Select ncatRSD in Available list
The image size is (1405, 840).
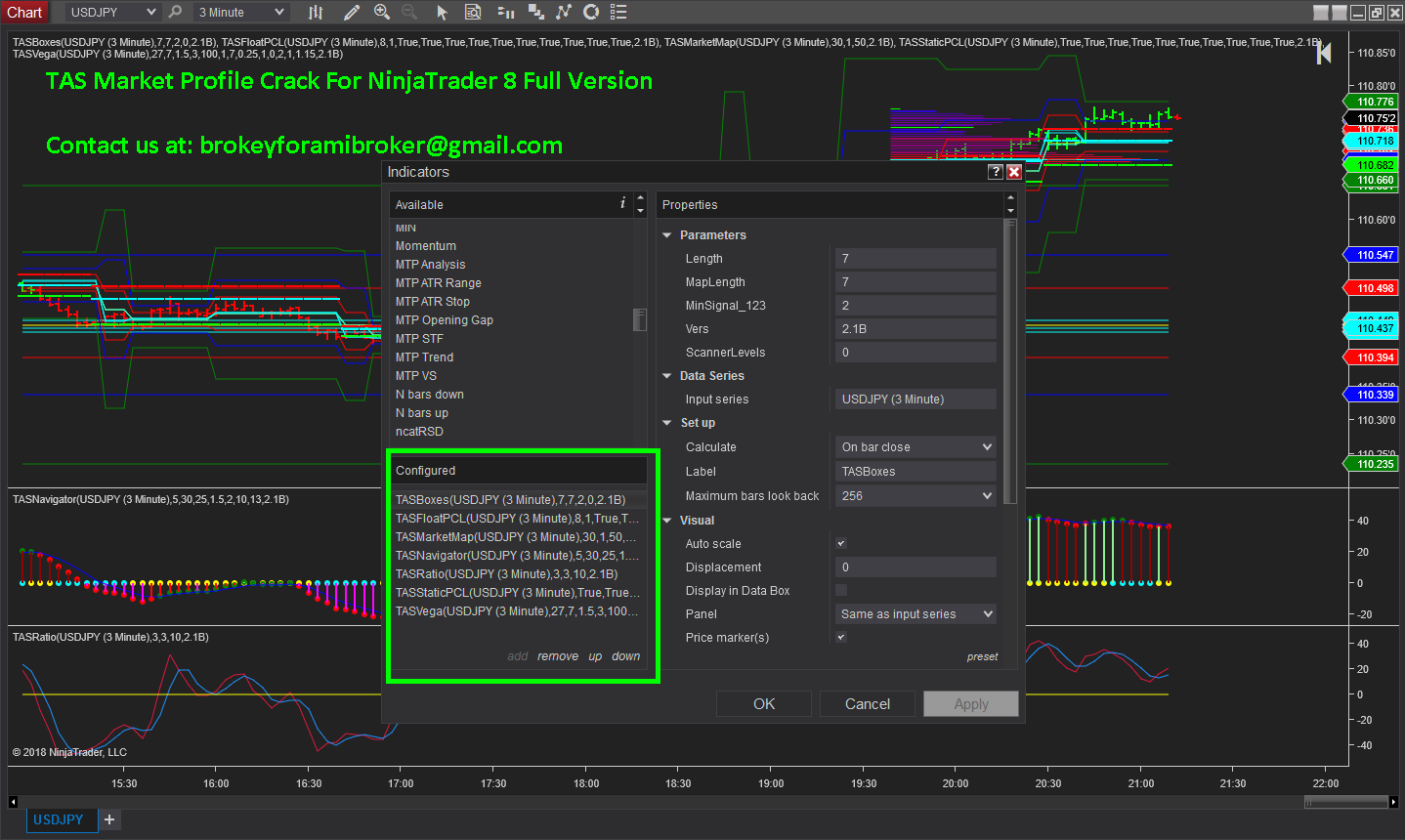click(x=512, y=432)
